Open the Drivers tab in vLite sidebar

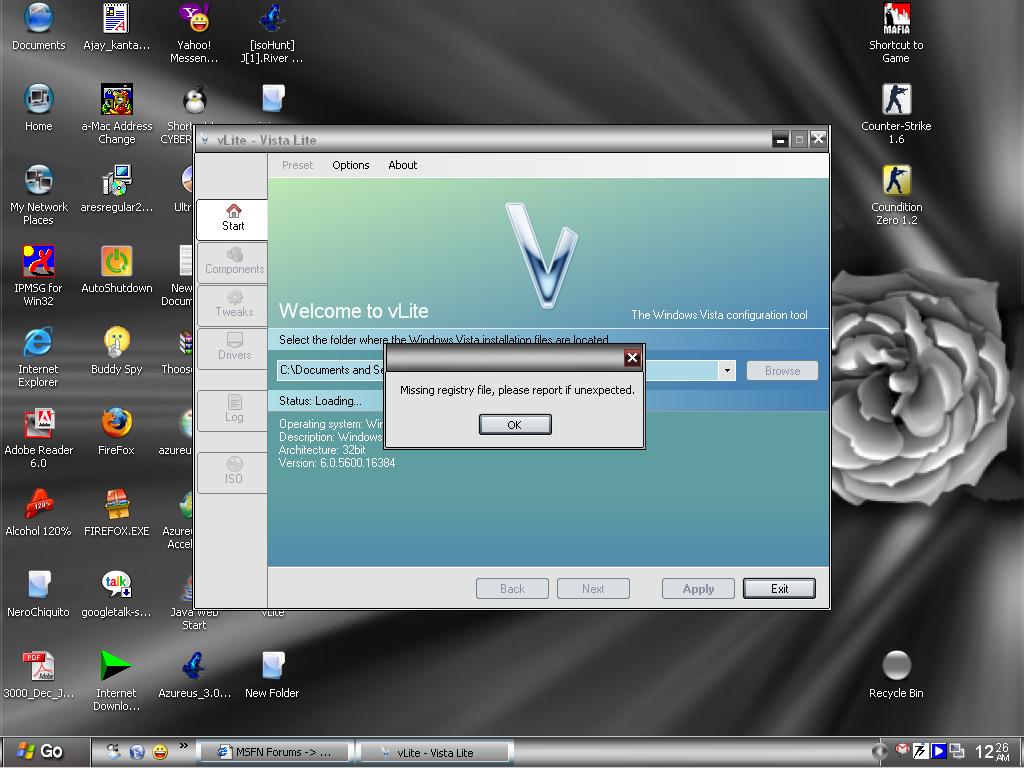point(232,348)
